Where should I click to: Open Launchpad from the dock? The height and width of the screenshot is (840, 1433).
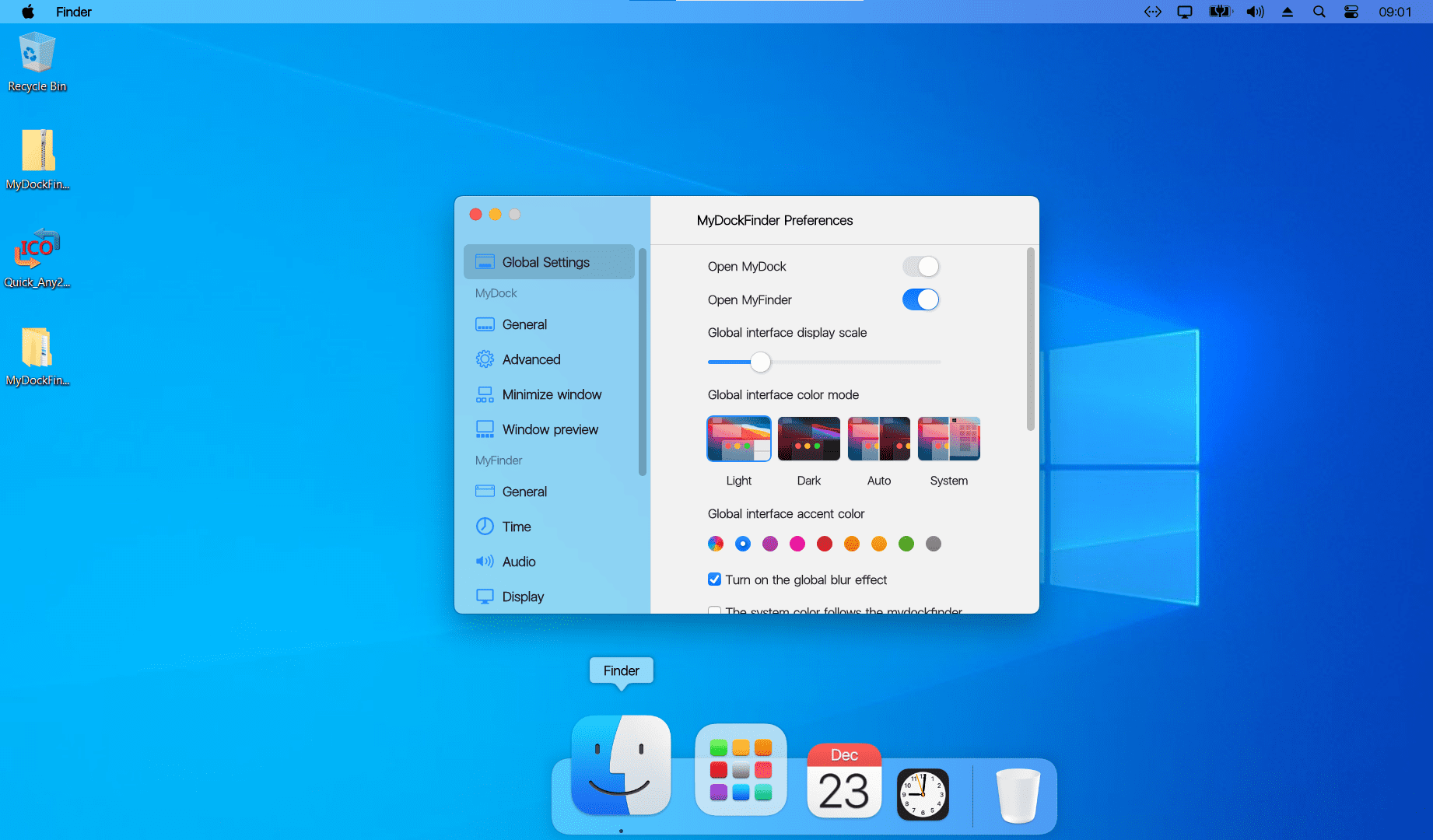741,770
